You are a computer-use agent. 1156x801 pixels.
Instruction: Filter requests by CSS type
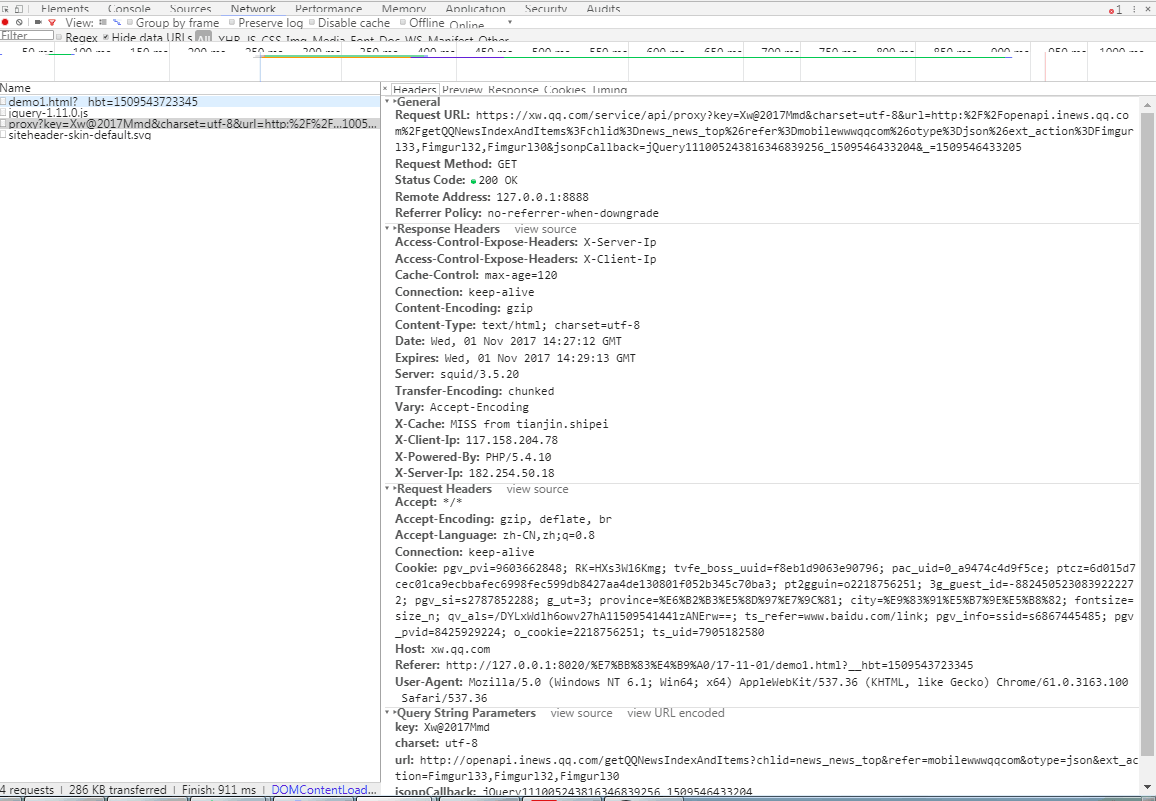coord(271,38)
